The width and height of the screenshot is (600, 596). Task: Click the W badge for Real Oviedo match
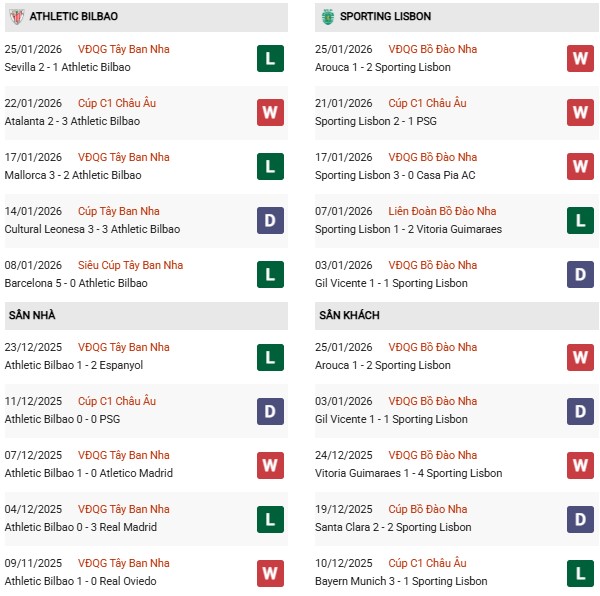click(x=269, y=572)
